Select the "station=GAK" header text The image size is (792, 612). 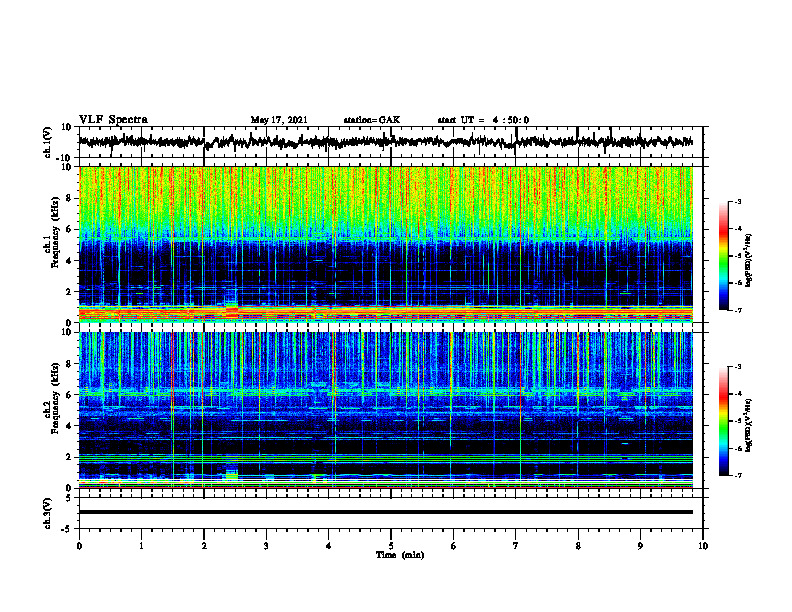point(372,120)
